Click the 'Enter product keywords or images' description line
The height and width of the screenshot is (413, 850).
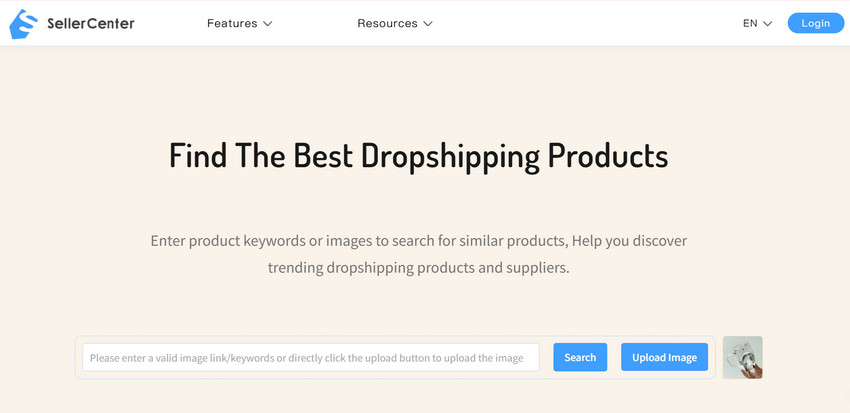[418, 241]
